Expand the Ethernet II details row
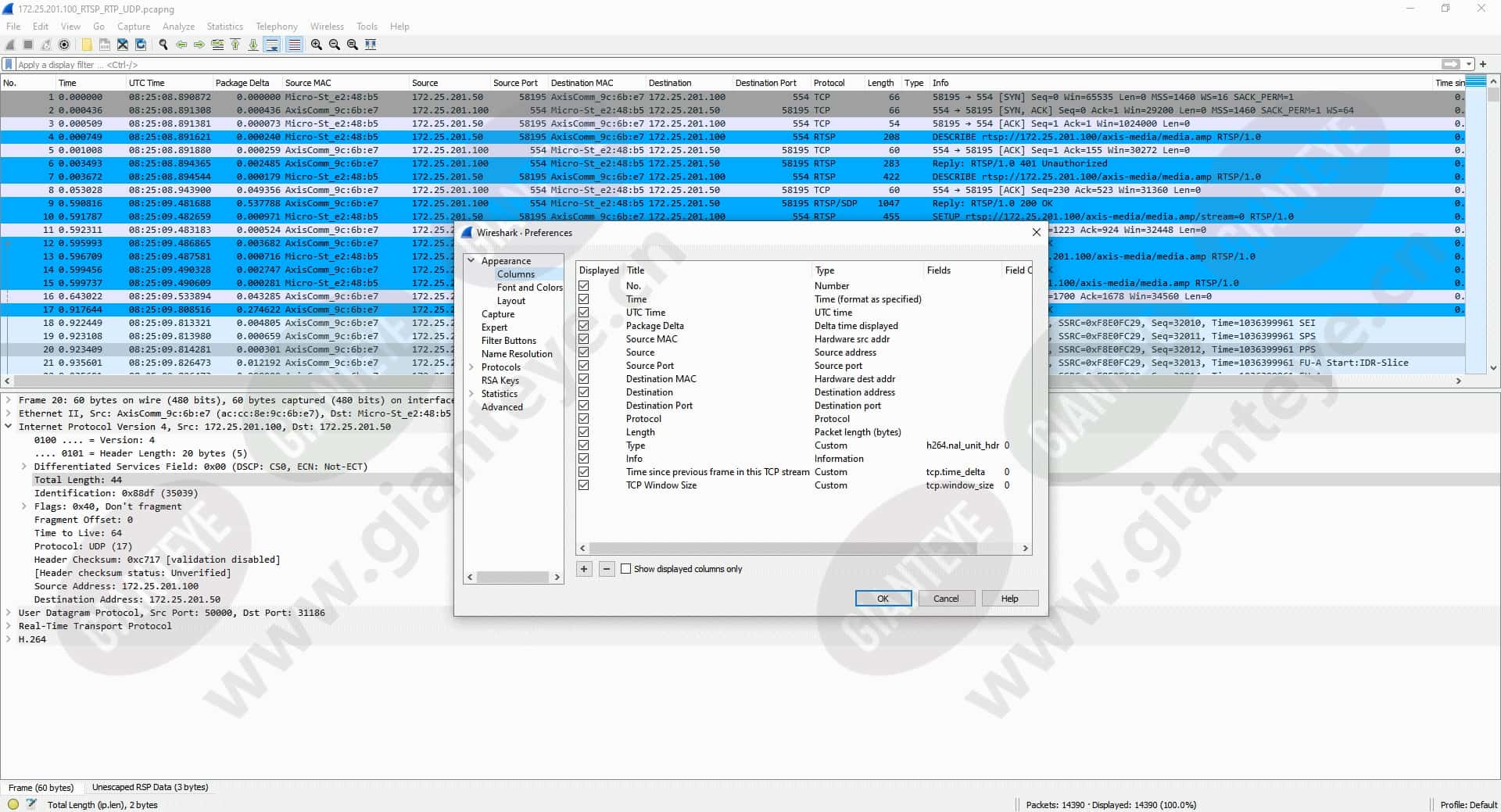 pyautogui.click(x=9, y=413)
